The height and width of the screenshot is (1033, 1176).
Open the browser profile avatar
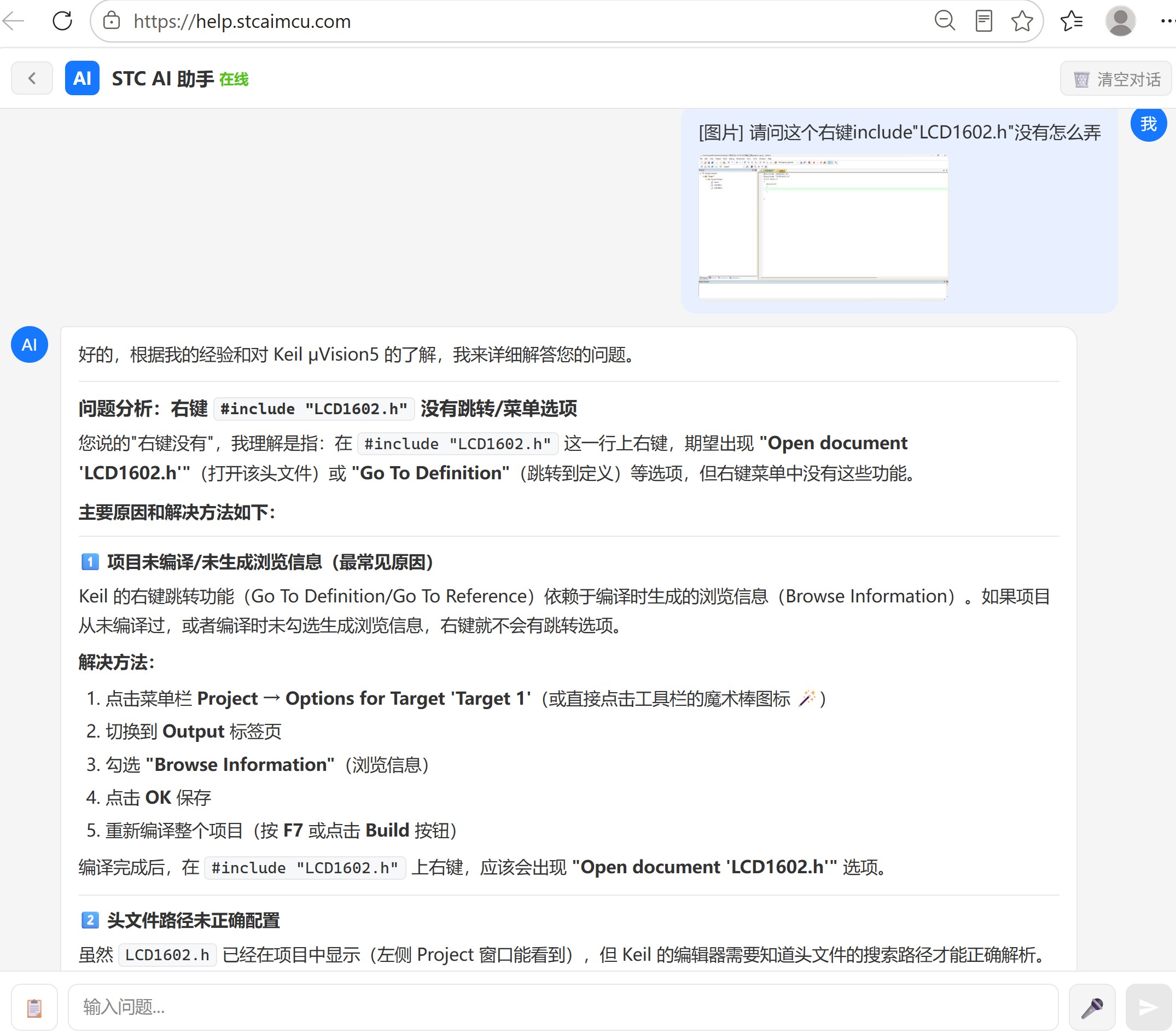click(x=1120, y=21)
